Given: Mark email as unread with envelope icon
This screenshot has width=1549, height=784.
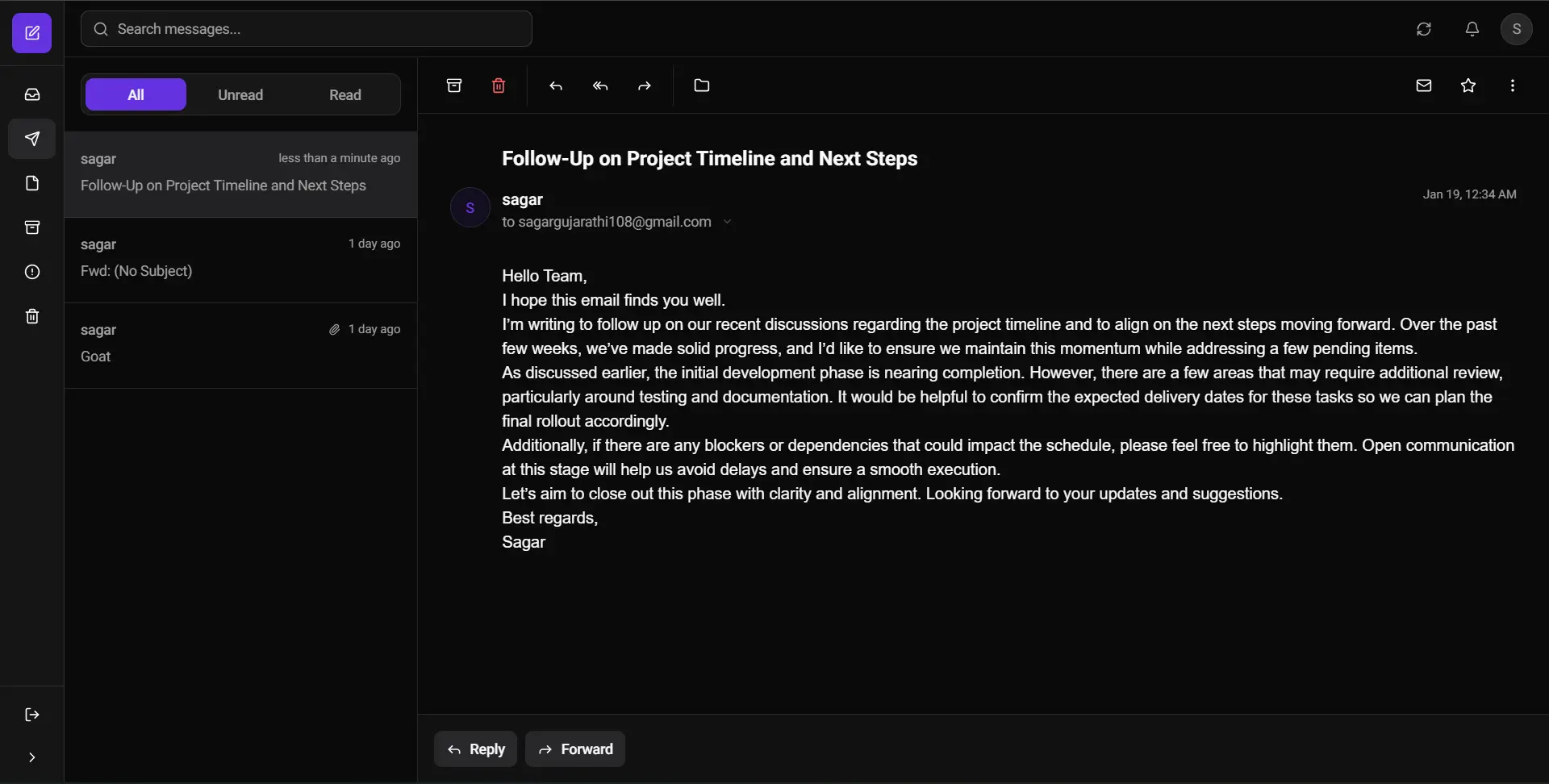Looking at the screenshot, I should [1424, 85].
